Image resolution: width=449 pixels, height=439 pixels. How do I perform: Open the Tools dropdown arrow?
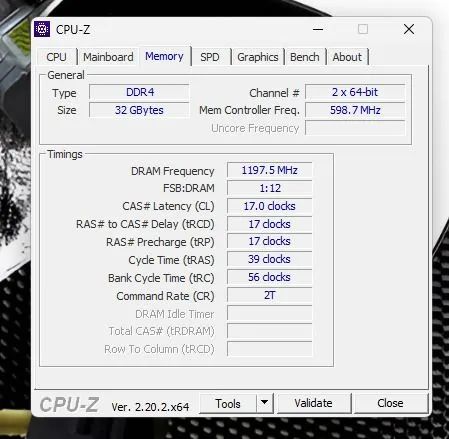click(265, 403)
